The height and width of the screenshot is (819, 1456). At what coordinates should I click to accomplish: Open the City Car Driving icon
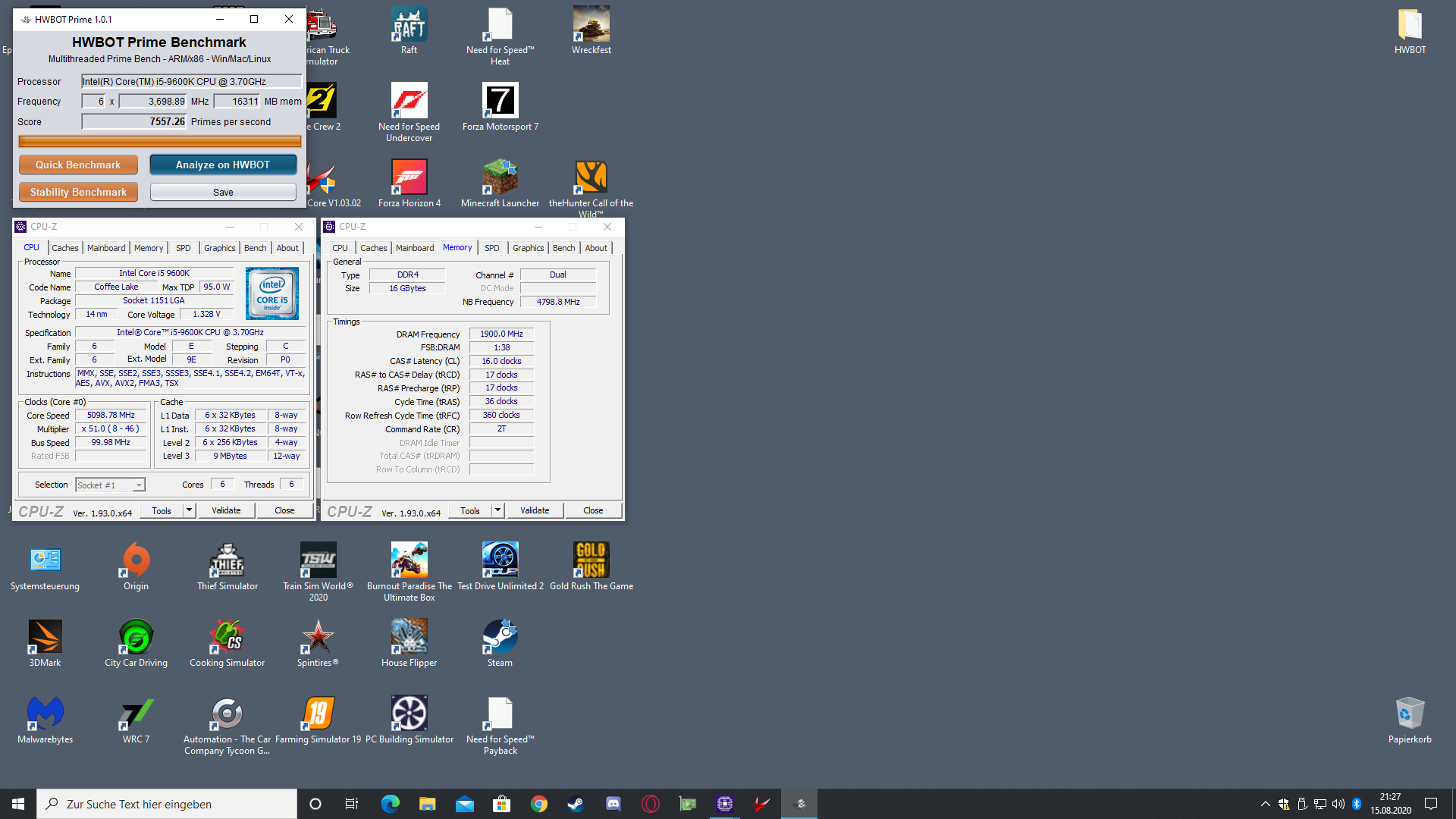click(136, 643)
